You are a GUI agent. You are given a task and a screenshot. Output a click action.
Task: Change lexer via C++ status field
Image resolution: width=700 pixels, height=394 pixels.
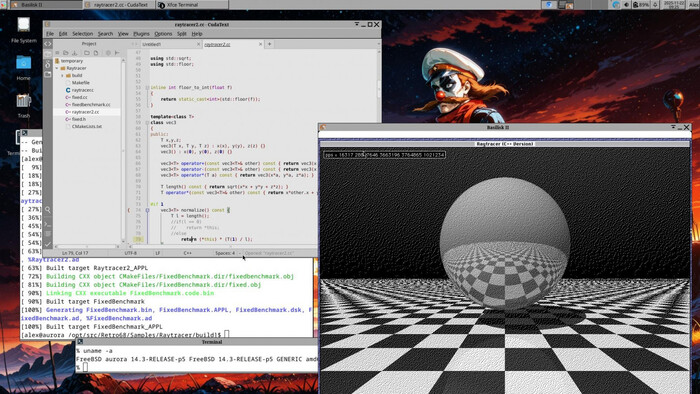click(188, 253)
